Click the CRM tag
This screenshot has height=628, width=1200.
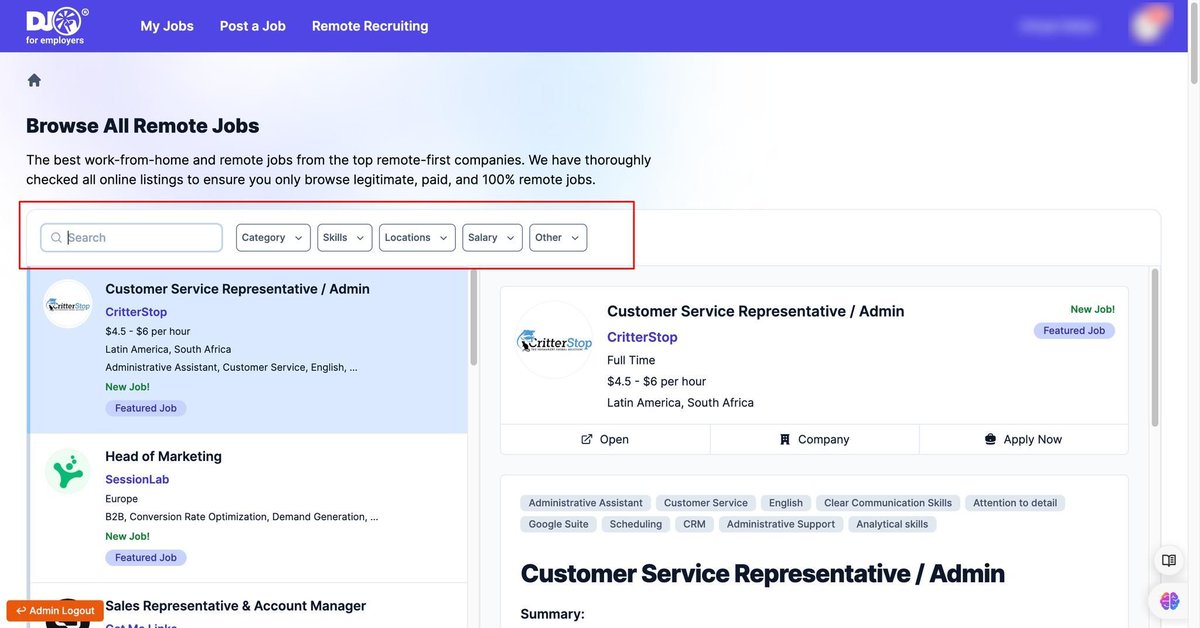pos(694,524)
